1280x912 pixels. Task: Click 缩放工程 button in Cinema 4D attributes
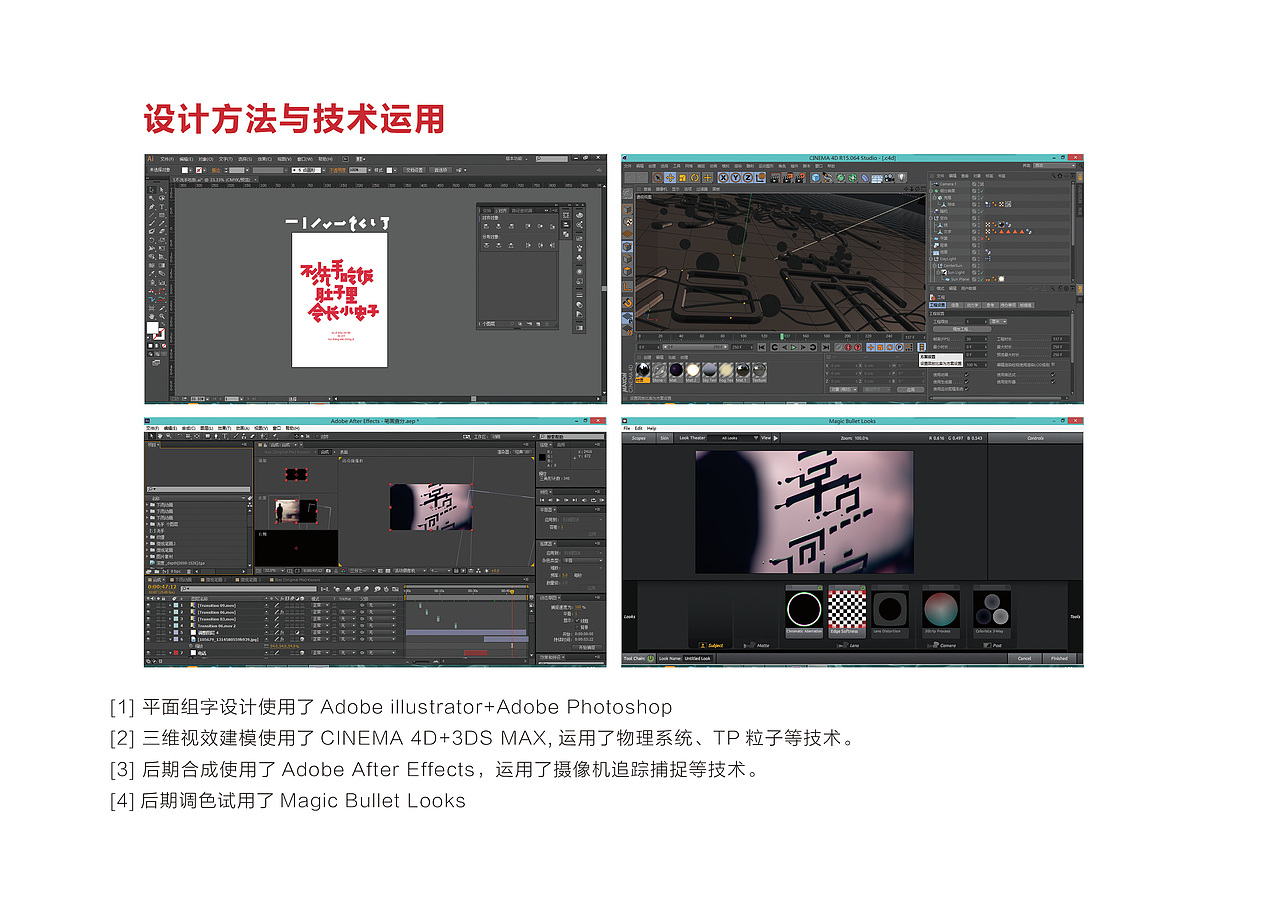click(x=962, y=329)
